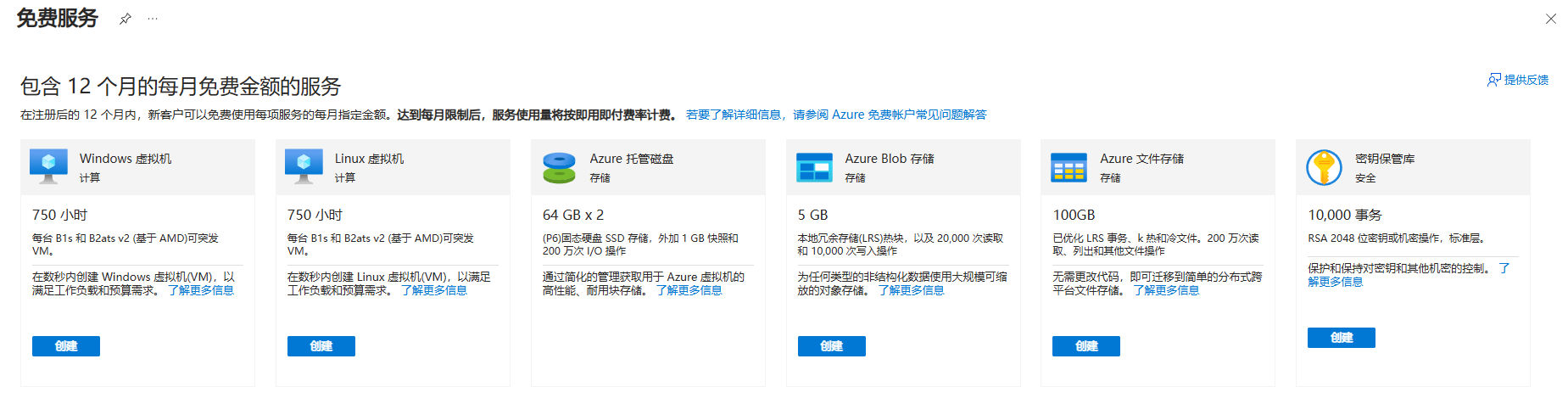1568x398 pixels.
Task: Select the Linux 虚拟机 card title
Action: pos(369,159)
